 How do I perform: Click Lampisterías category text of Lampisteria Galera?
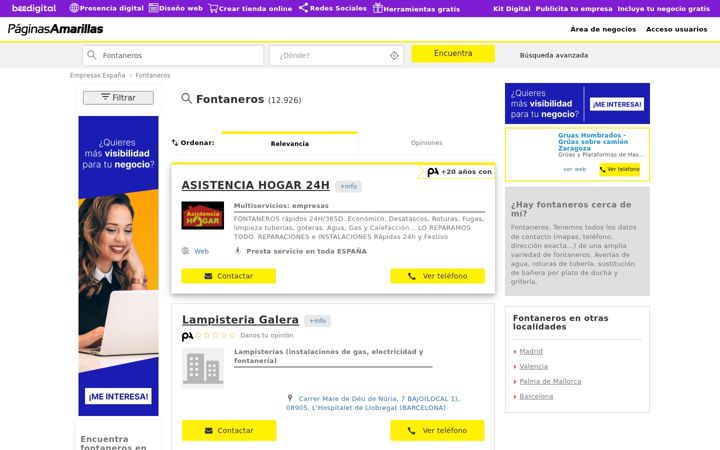pyautogui.click(x=328, y=356)
